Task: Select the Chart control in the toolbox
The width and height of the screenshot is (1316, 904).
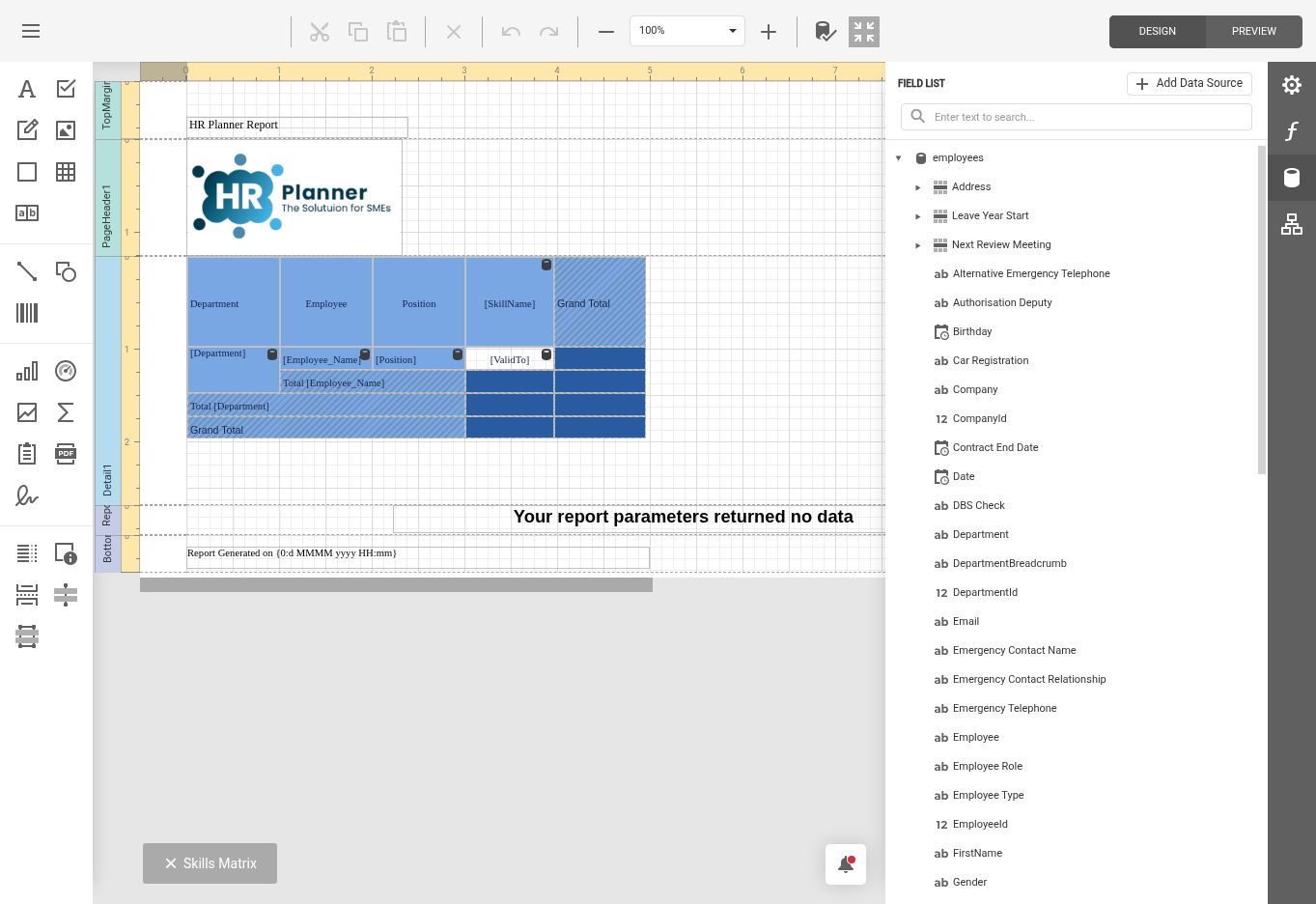Action: point(27,371)
